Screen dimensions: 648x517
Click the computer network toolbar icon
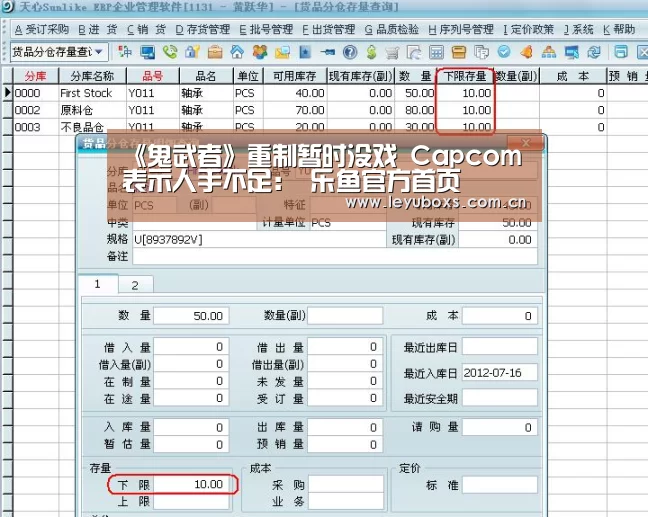coord(572,52)
